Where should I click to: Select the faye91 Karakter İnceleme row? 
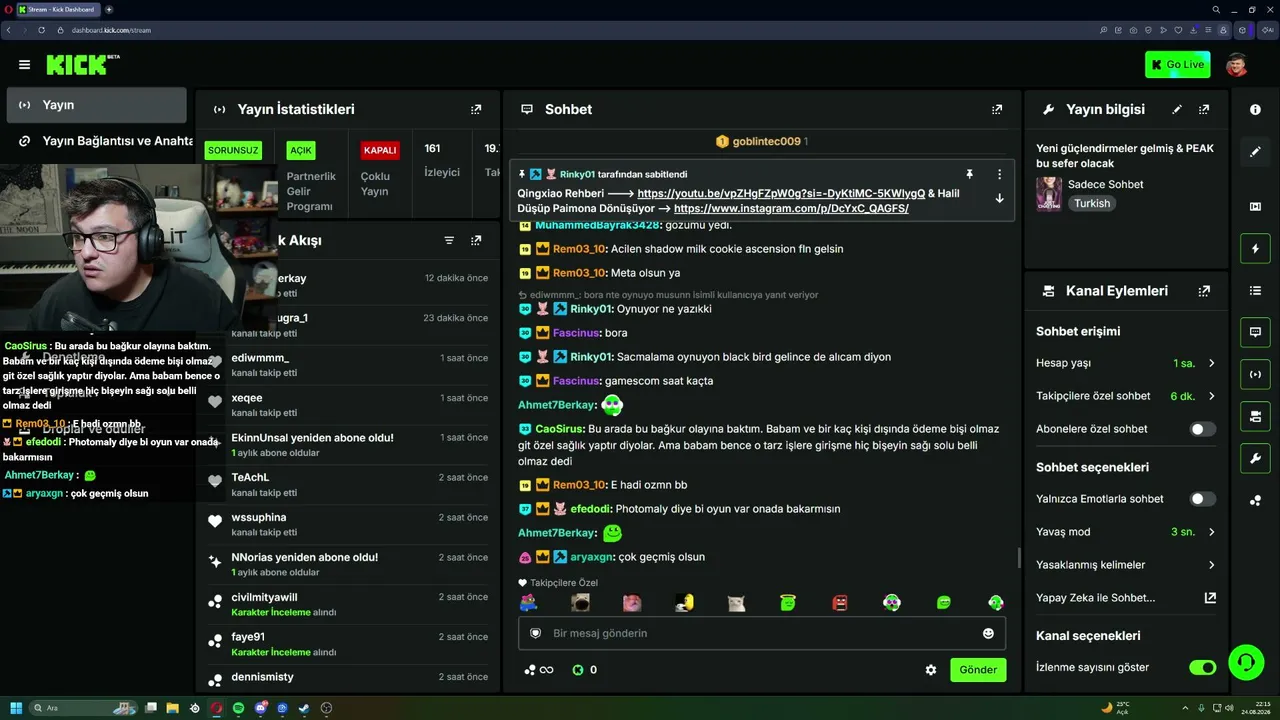click(x=348, y=644)
